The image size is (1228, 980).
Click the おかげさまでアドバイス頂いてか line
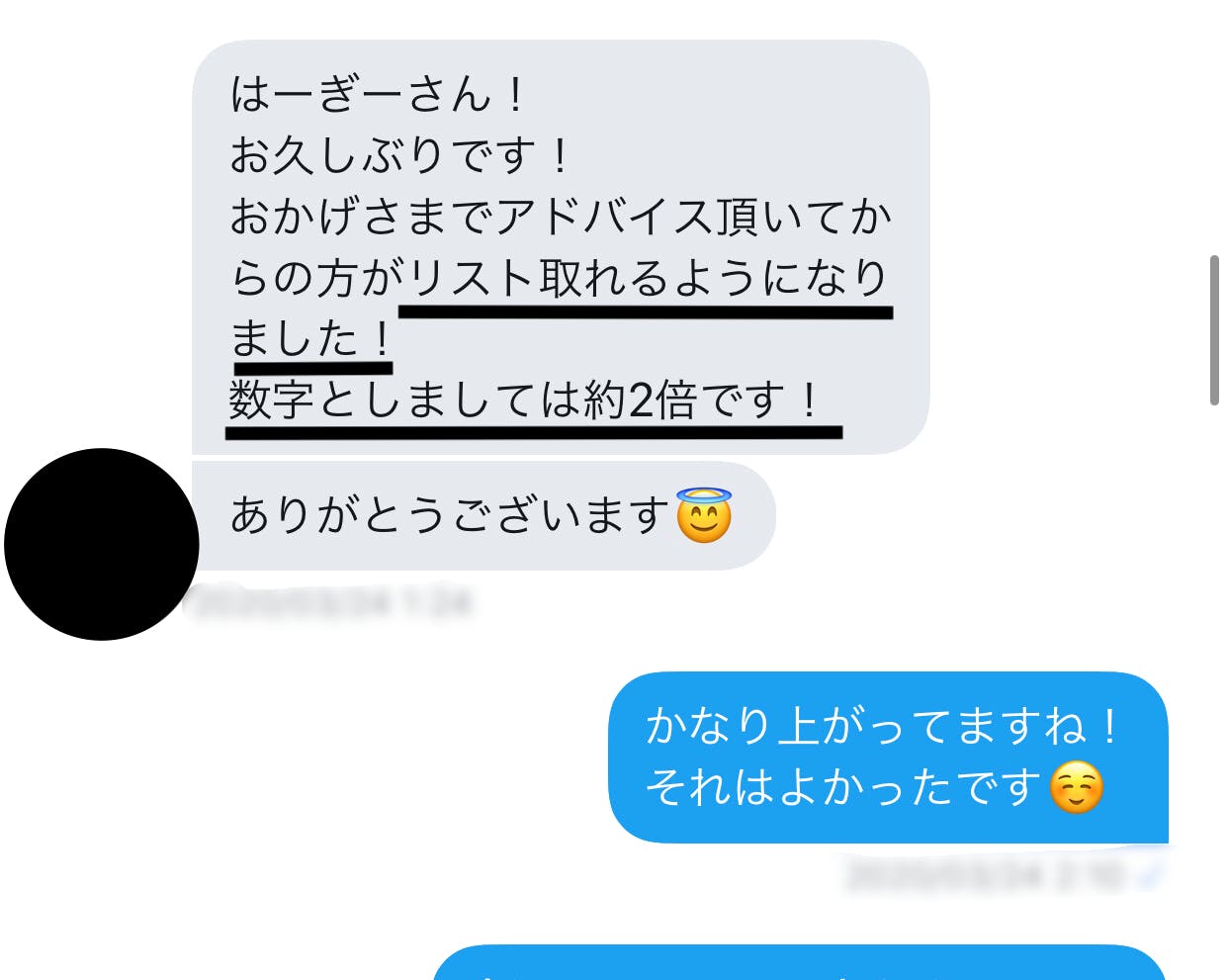click(x=561, y=217)
